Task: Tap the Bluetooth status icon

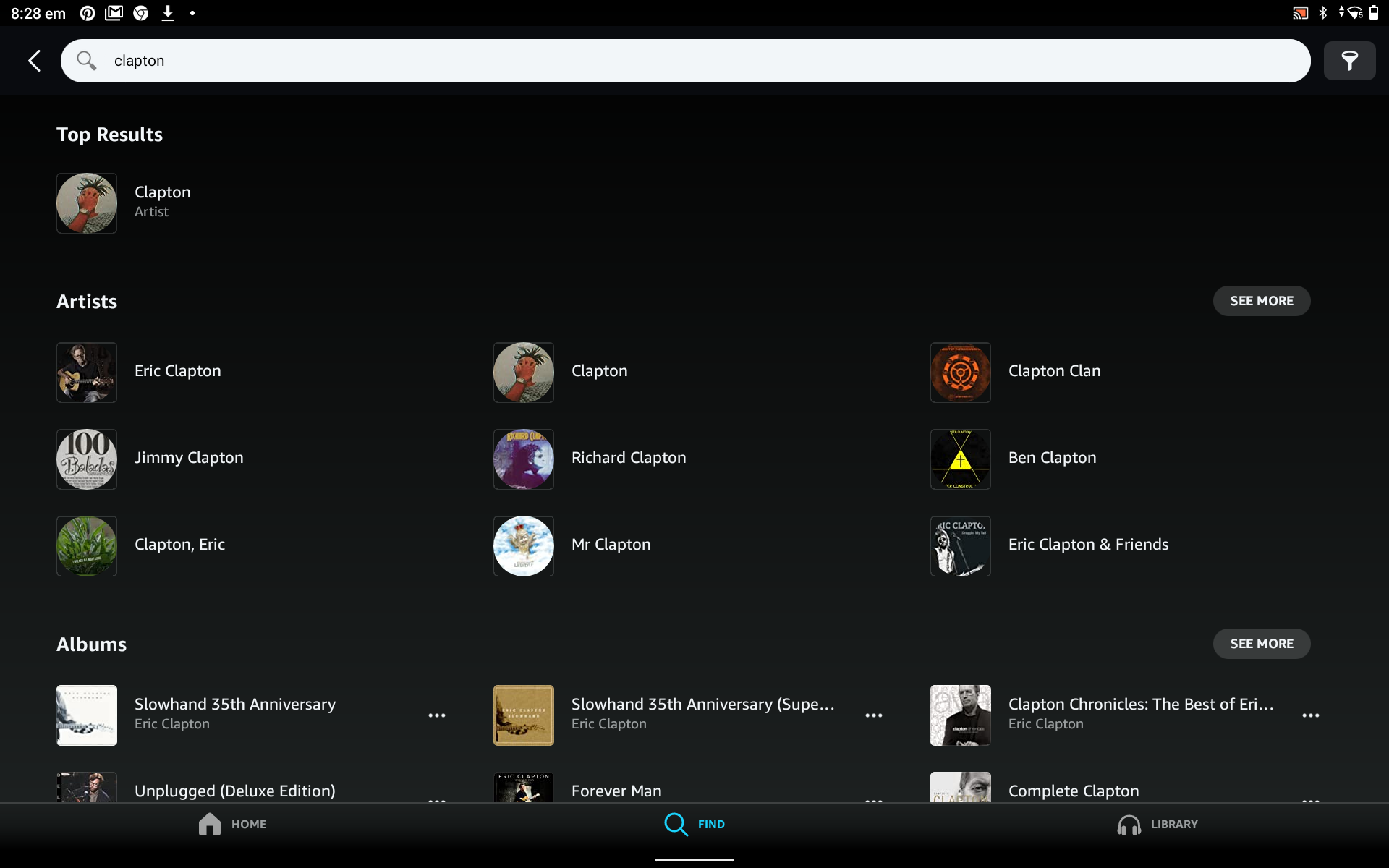Action: click(1323, 13)
